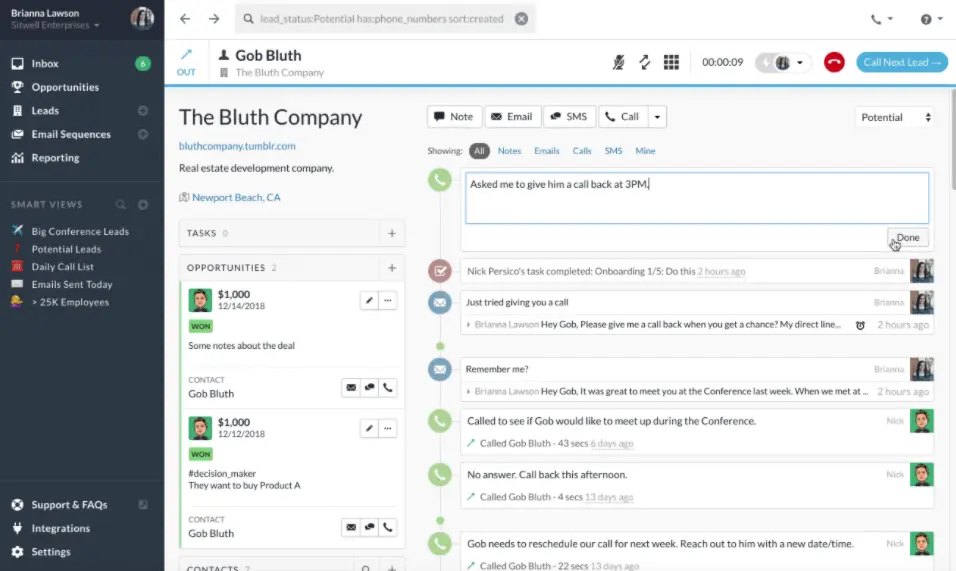
Task: Expand the caret next to call avatar toggle
Action: (x=800, y=62)
